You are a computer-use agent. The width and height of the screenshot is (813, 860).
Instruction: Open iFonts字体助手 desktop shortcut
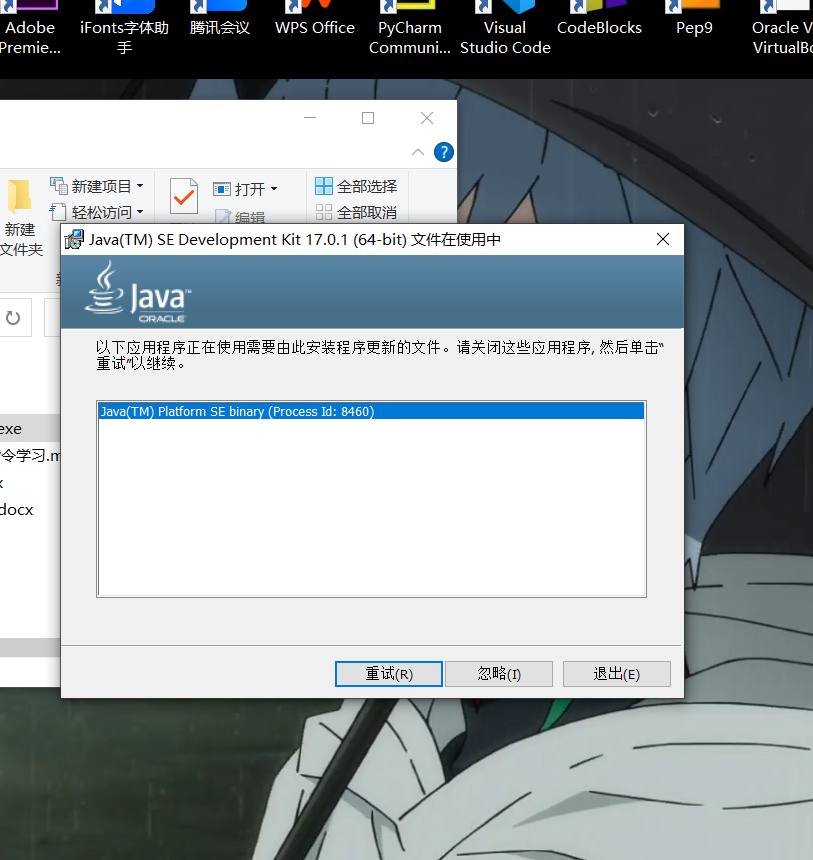coord(124,27)
